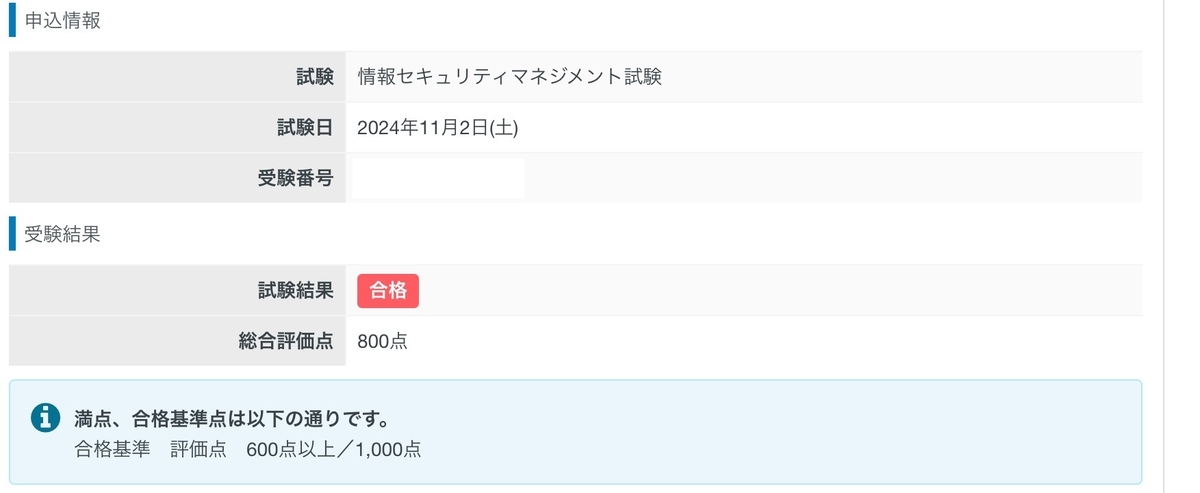Click the 総合評価点 row label
Viewport: 1200px width, 493px height.
pos(286,342)
